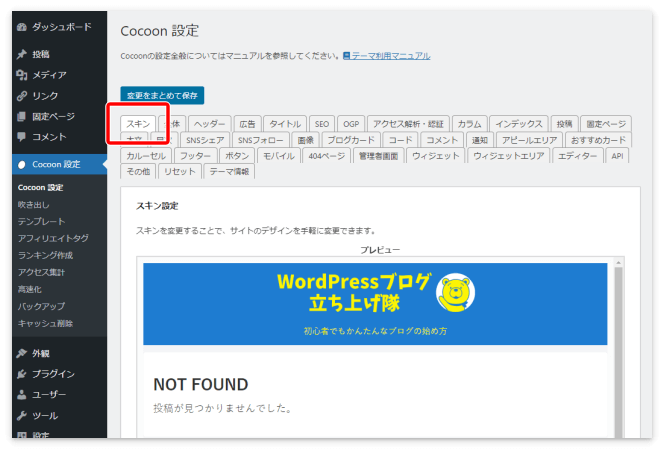
Task: Click the wrench icon beside ツール
Action: (22, 415)
